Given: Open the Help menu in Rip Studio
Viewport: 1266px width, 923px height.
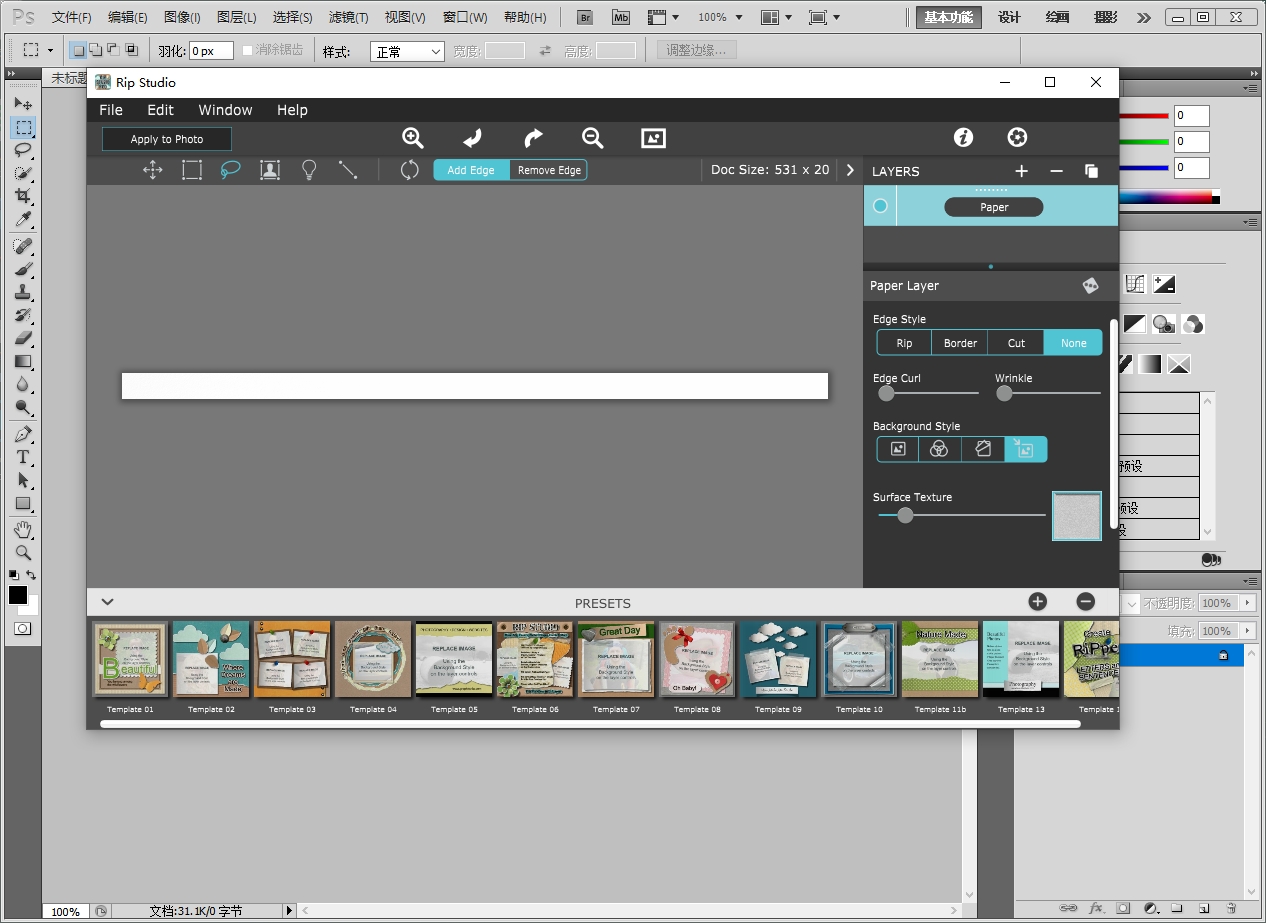Looking at the screenshot, I should pos(292,110).
